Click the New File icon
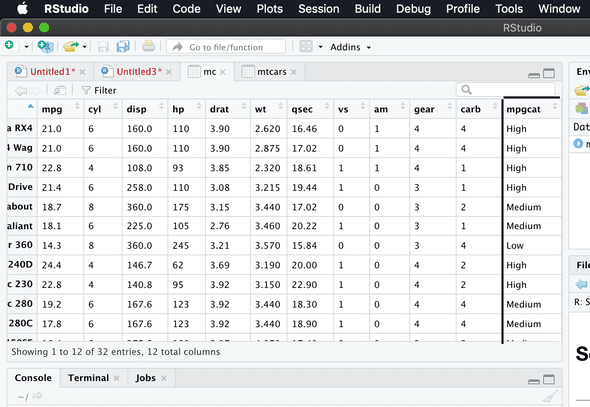 (10, 46)
